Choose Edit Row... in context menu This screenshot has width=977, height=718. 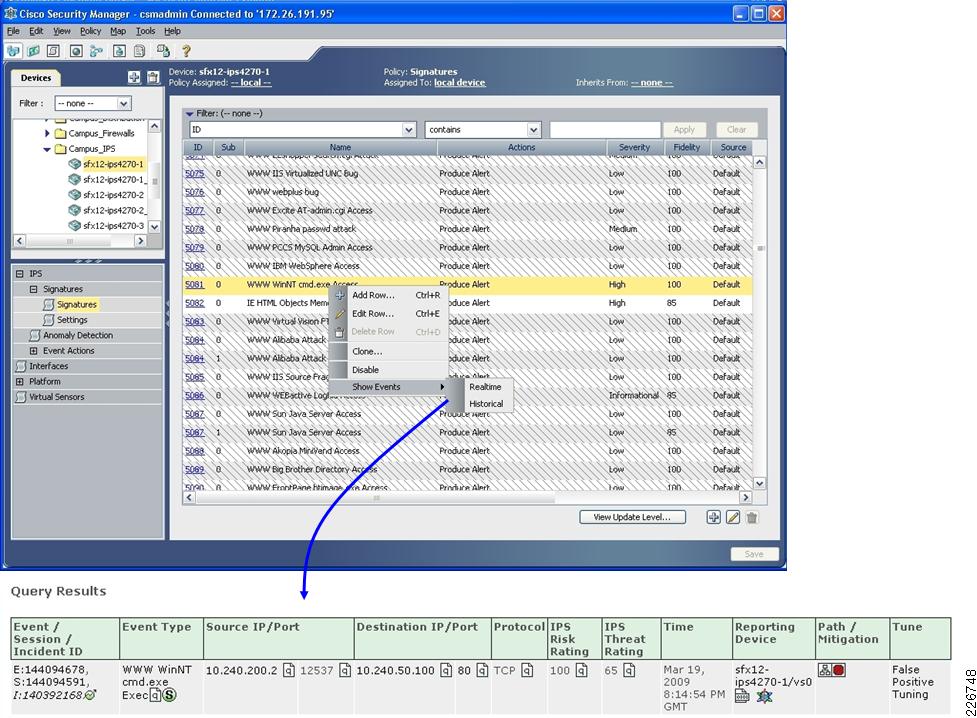point(388,314)
